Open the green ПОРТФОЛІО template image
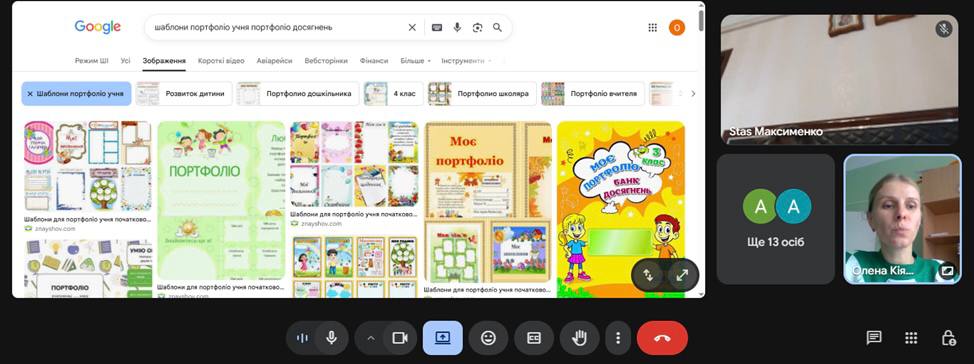The height and width of the screenshot is (364, 974). click(221, 200)
